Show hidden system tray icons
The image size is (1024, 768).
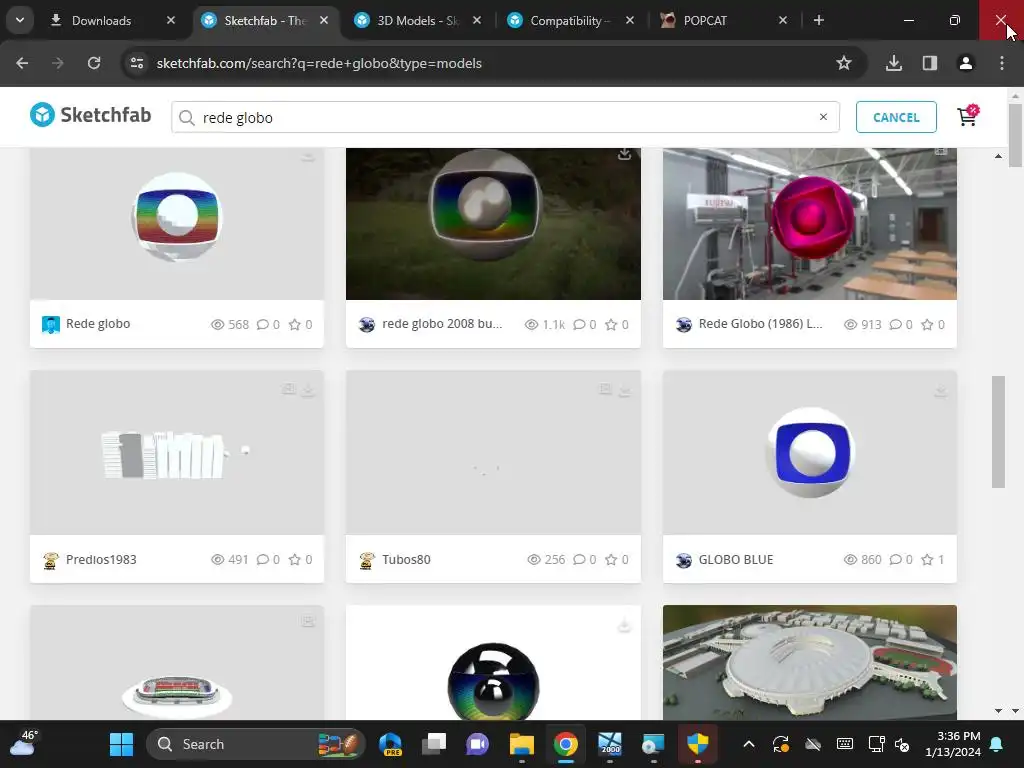tap(749, 744)
